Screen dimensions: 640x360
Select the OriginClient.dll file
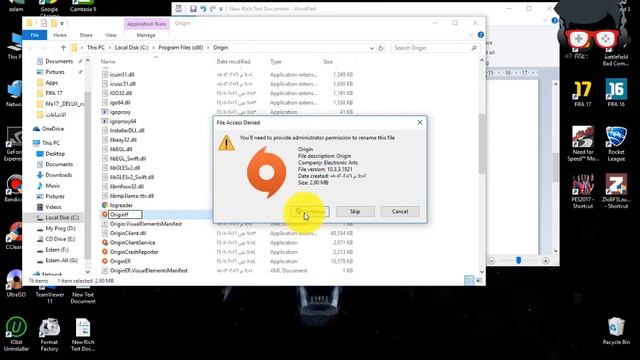128,233
